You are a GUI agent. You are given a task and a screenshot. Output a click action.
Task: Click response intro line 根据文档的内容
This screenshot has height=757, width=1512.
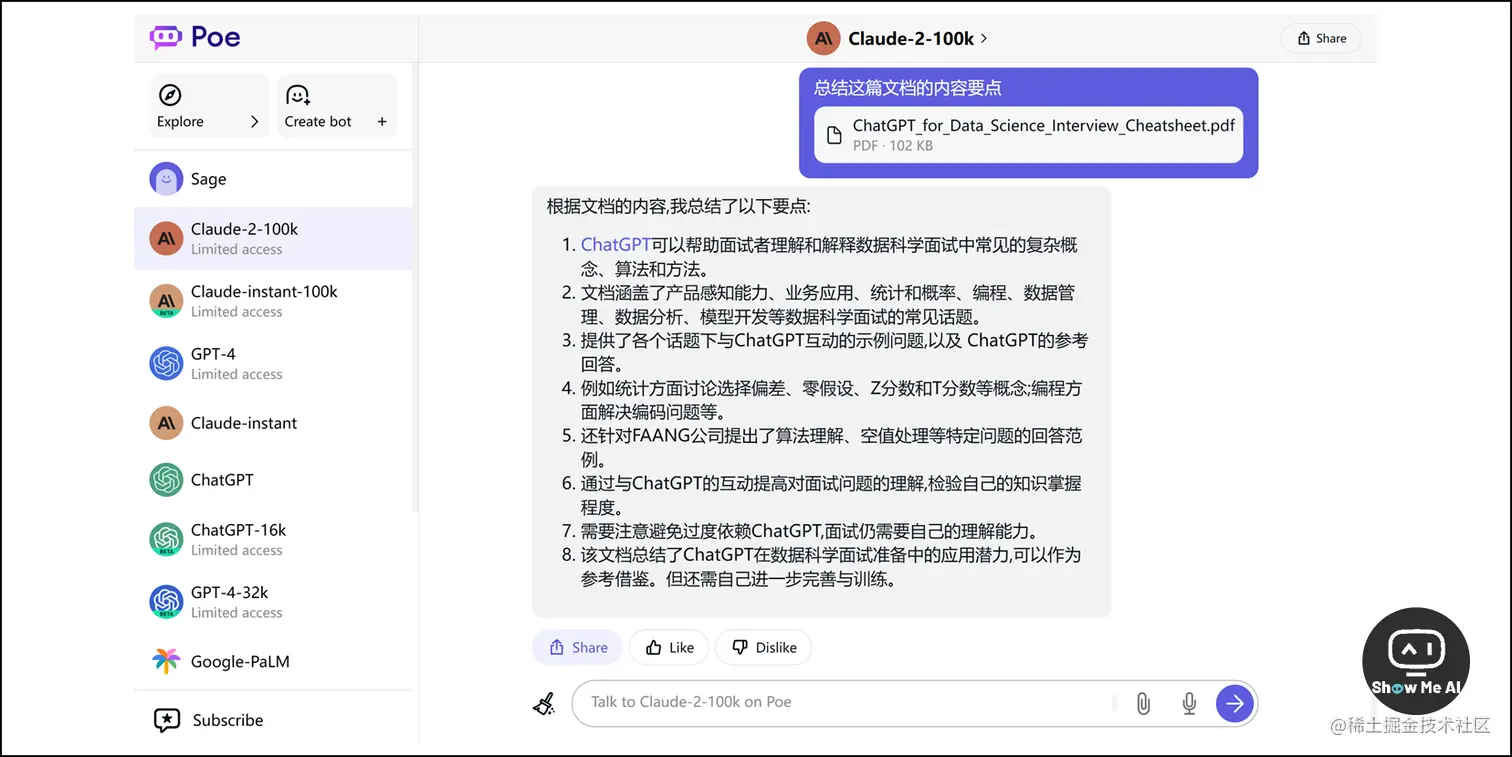[679, 207]
